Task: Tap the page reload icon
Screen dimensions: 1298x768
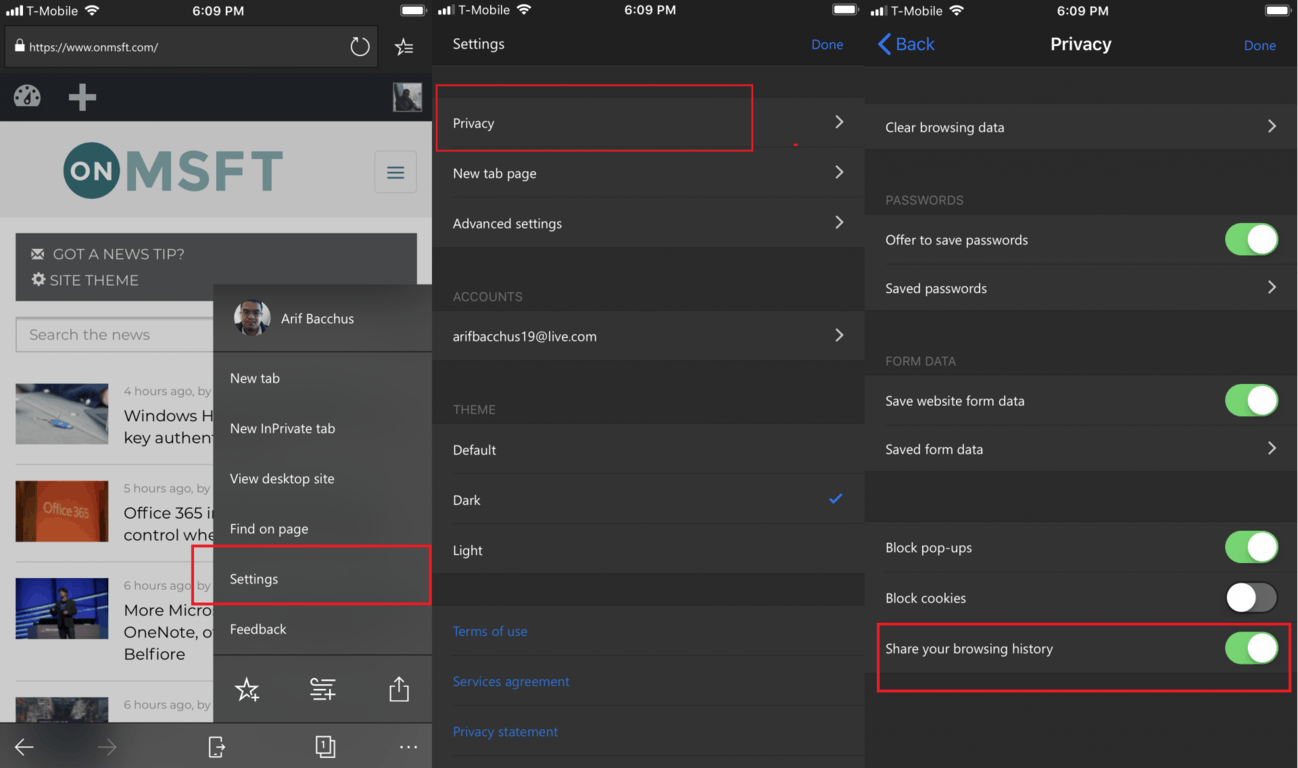Action: pos(360,47)
